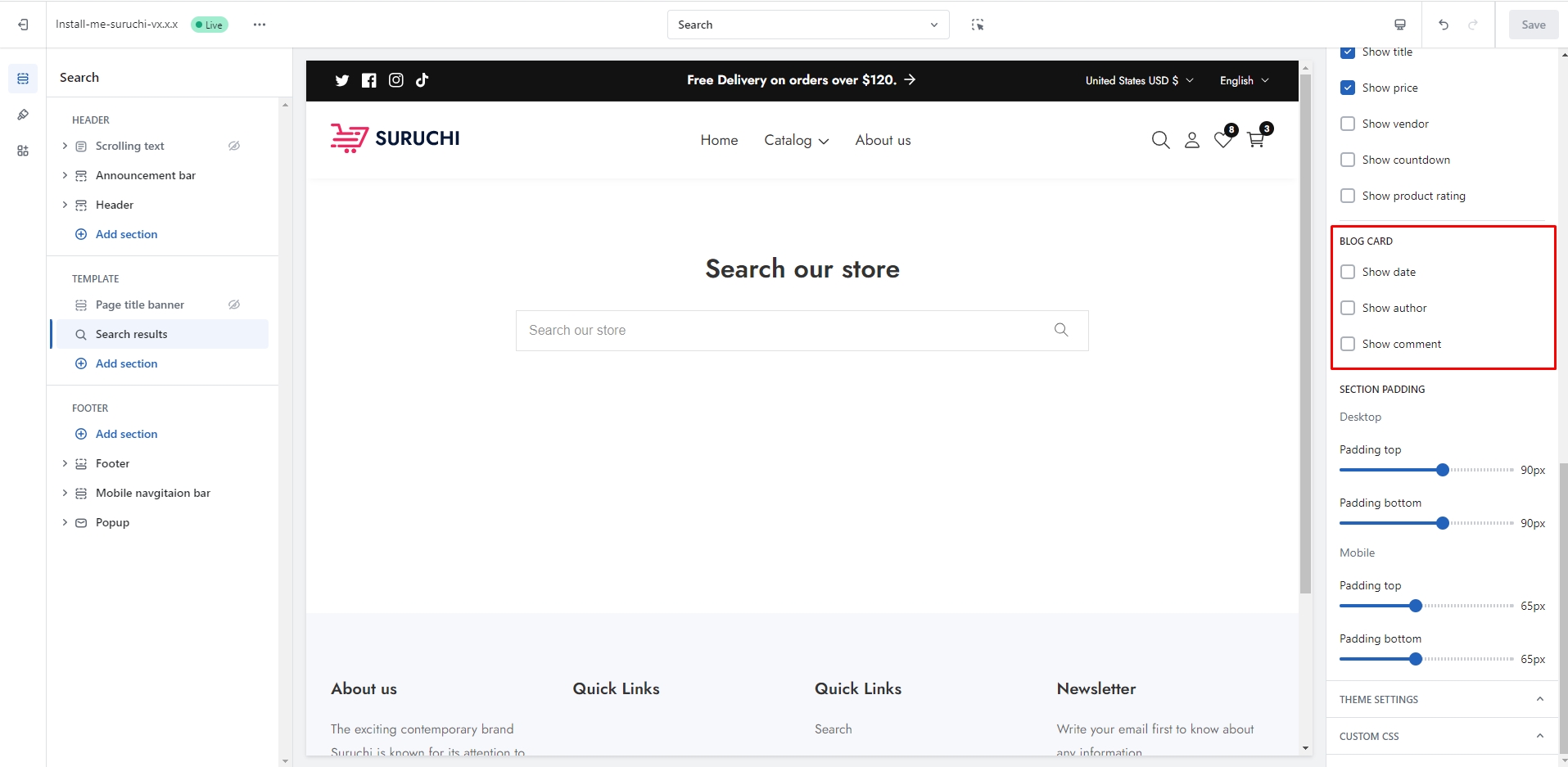This screenshot has width=1568, height=767.
Task: Toggle visibility of Scrolling text section
Action: (234, 146)
